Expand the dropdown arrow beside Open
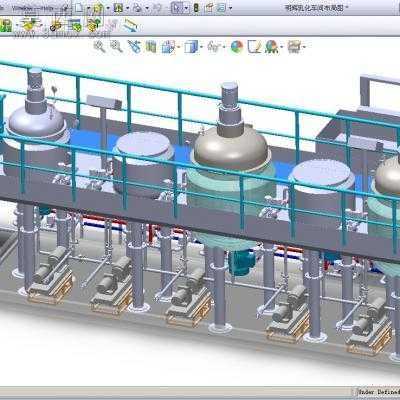The width and height of the screenshot is (400, 400). (107, 8)
